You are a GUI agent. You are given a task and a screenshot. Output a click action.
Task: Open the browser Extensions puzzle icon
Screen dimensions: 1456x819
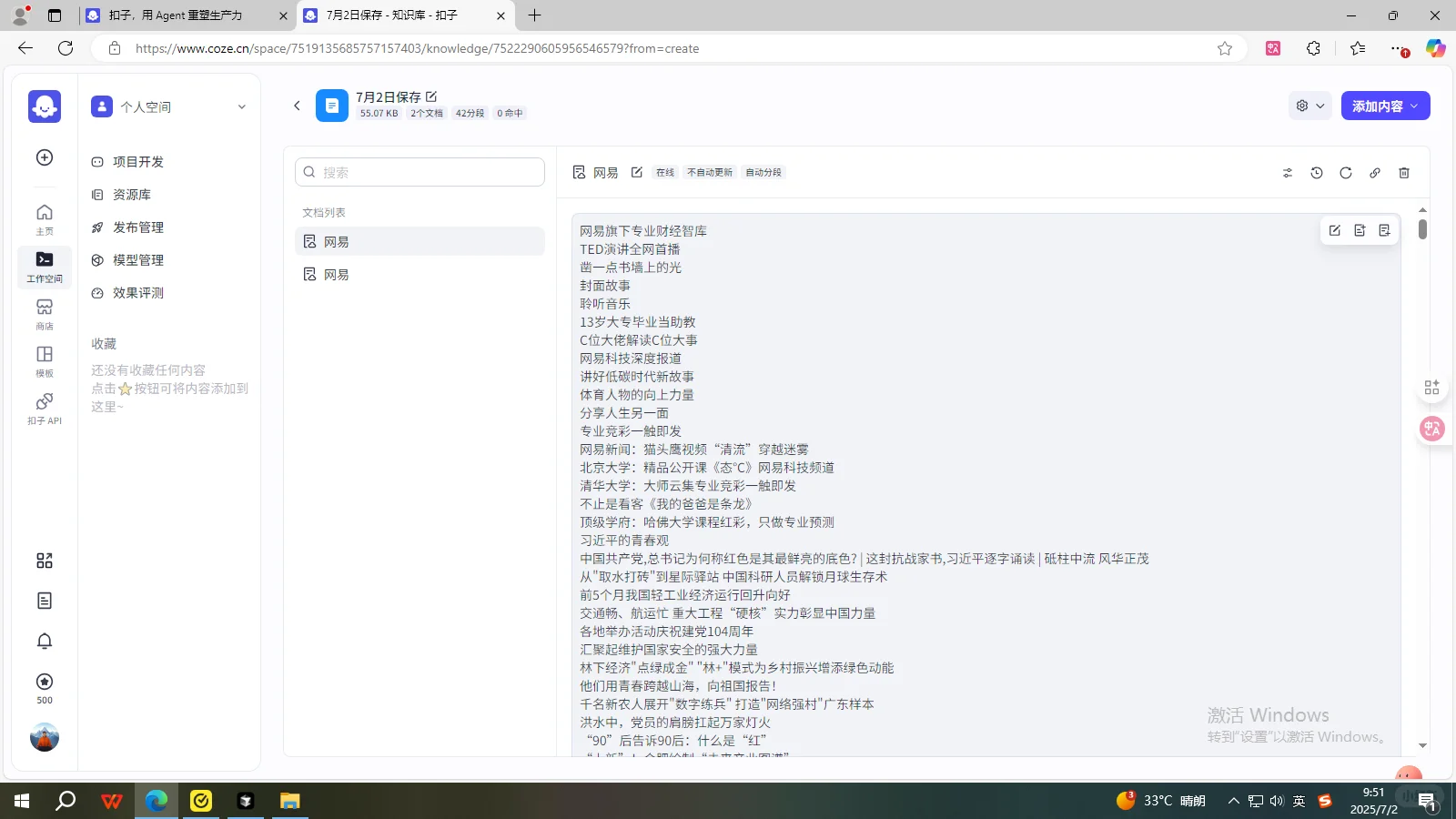[x=1313, y=48]
